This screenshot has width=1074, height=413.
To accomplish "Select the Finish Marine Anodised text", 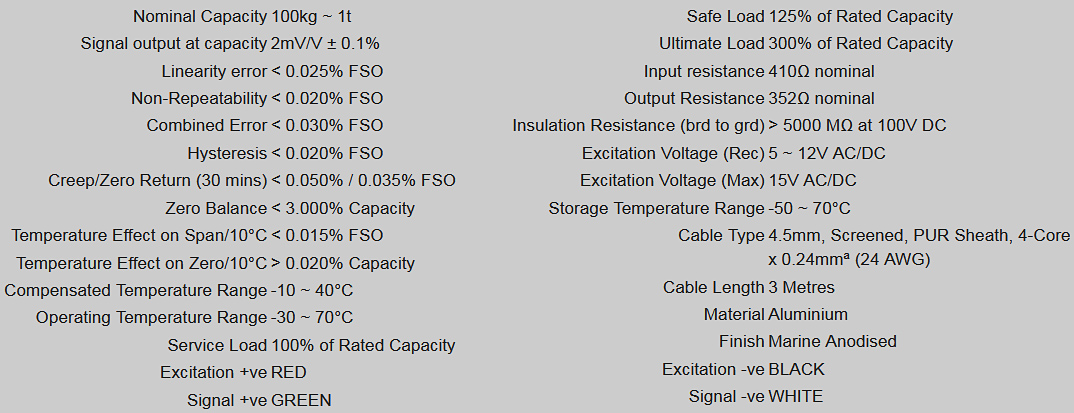I will pyautogui.click(x=808, y=341).
